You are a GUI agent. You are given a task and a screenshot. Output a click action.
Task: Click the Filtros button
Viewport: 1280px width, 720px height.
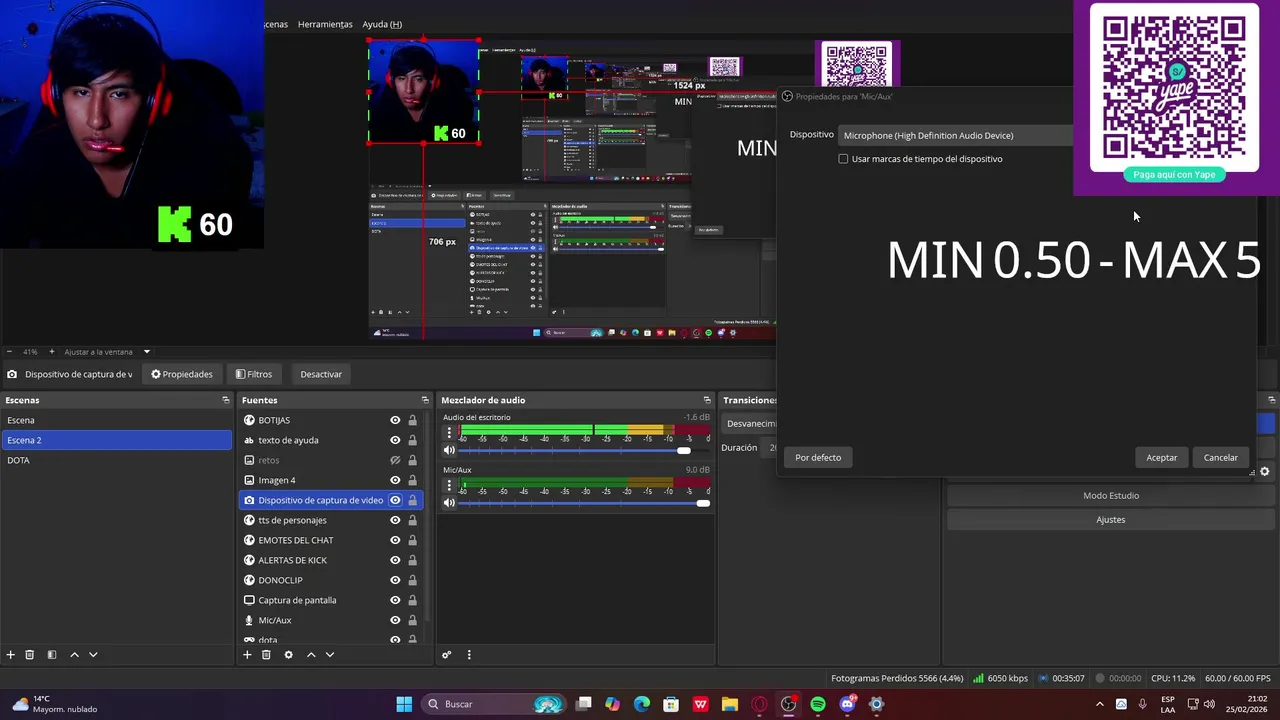point(254,374)
